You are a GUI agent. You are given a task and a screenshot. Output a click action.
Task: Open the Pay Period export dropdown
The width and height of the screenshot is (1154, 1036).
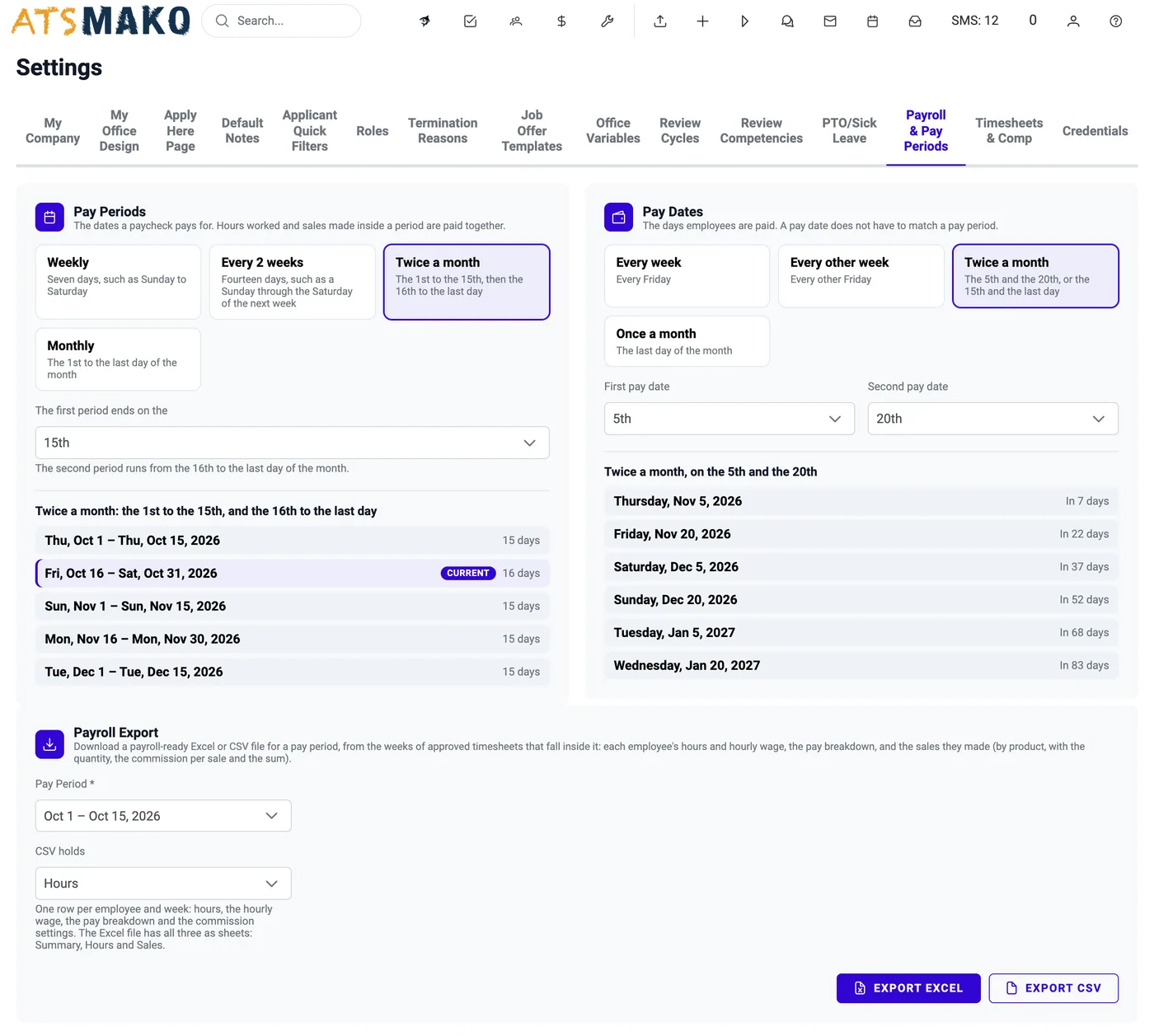[x=163, y=816]
